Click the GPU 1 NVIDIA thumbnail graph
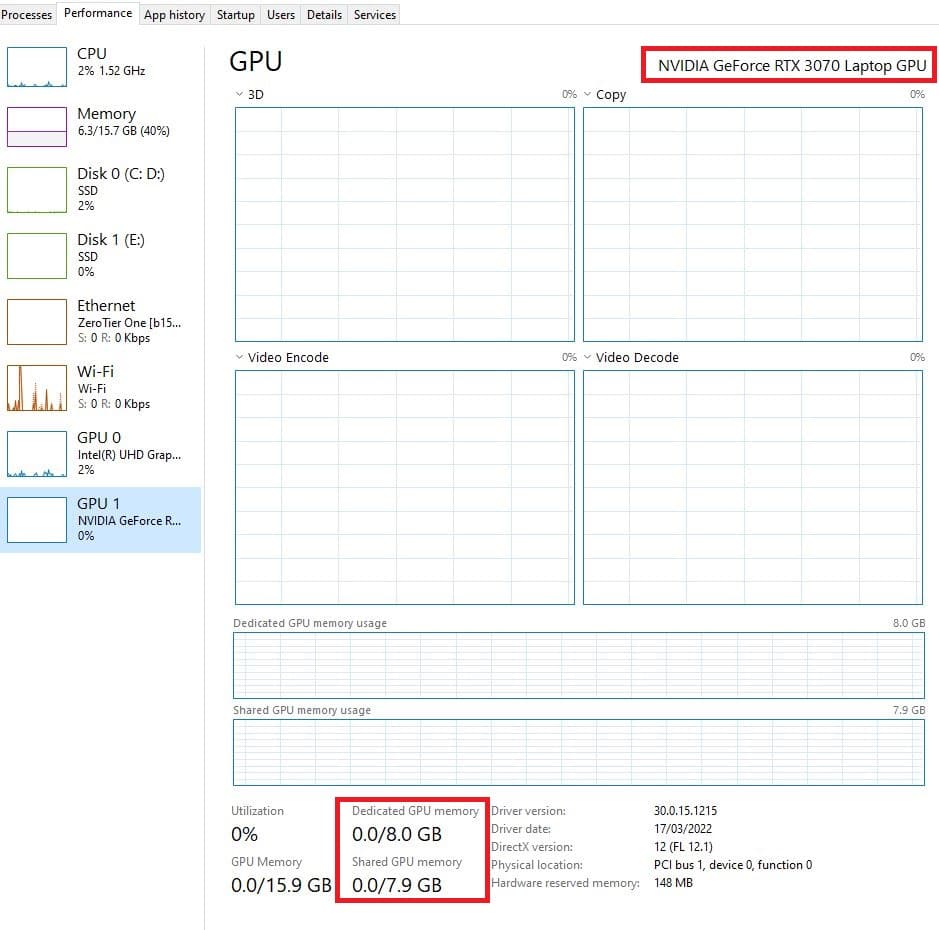The width and height of the screenshot is (939, 930). point(37,520)
